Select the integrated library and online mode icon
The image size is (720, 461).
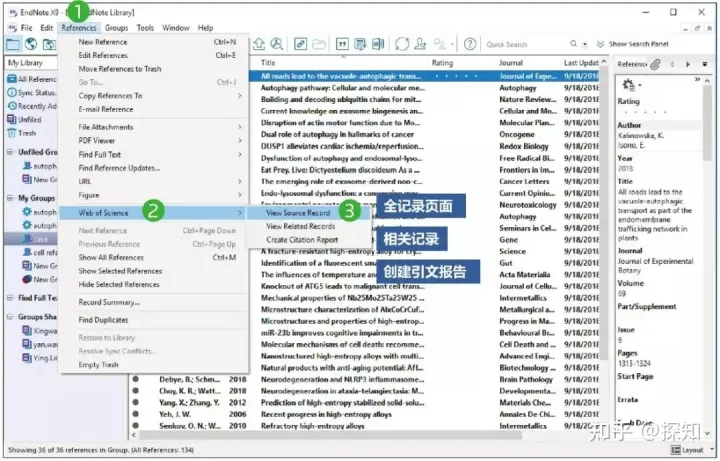click(48, 44)
